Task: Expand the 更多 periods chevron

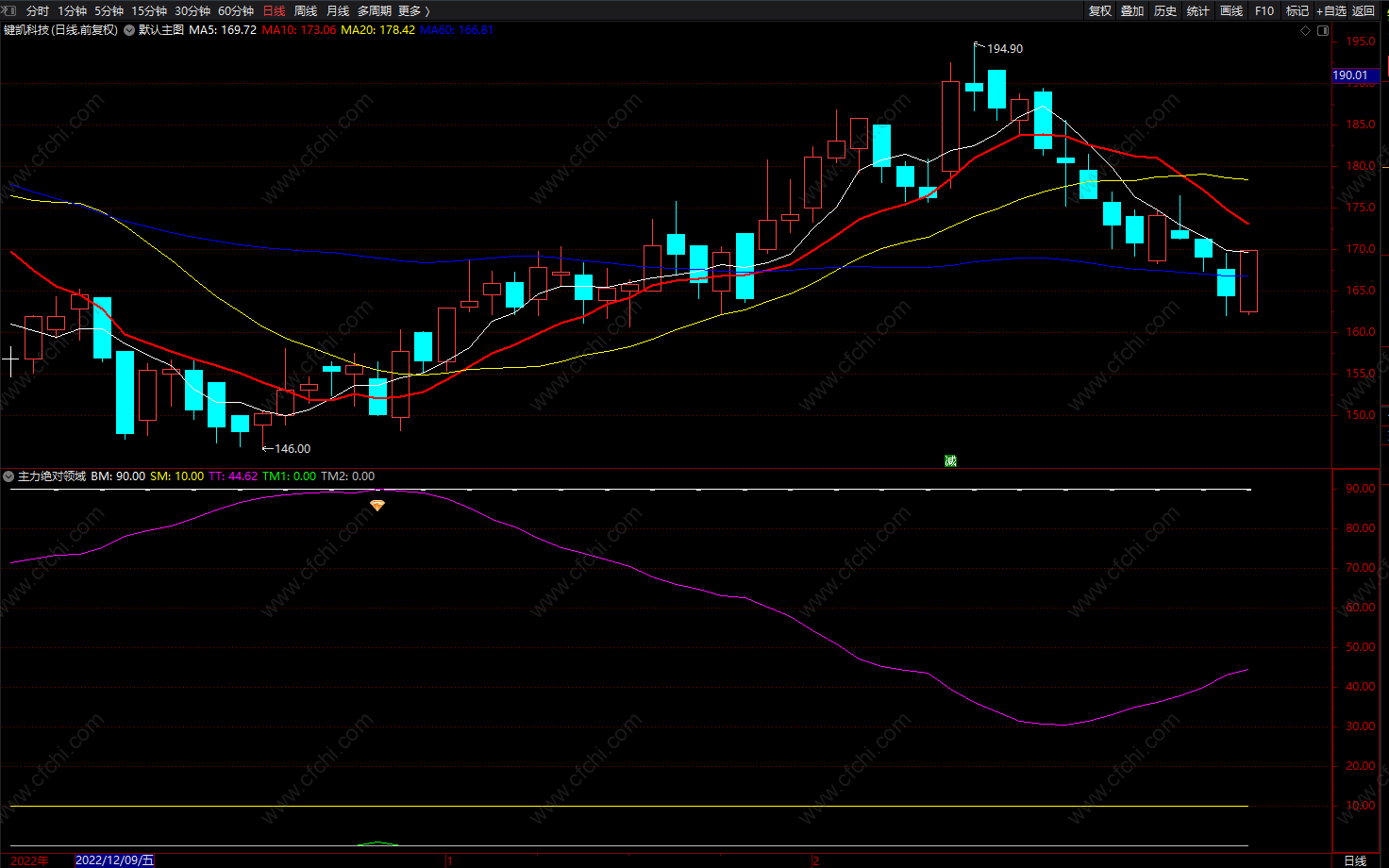Action: pos(427,11)
